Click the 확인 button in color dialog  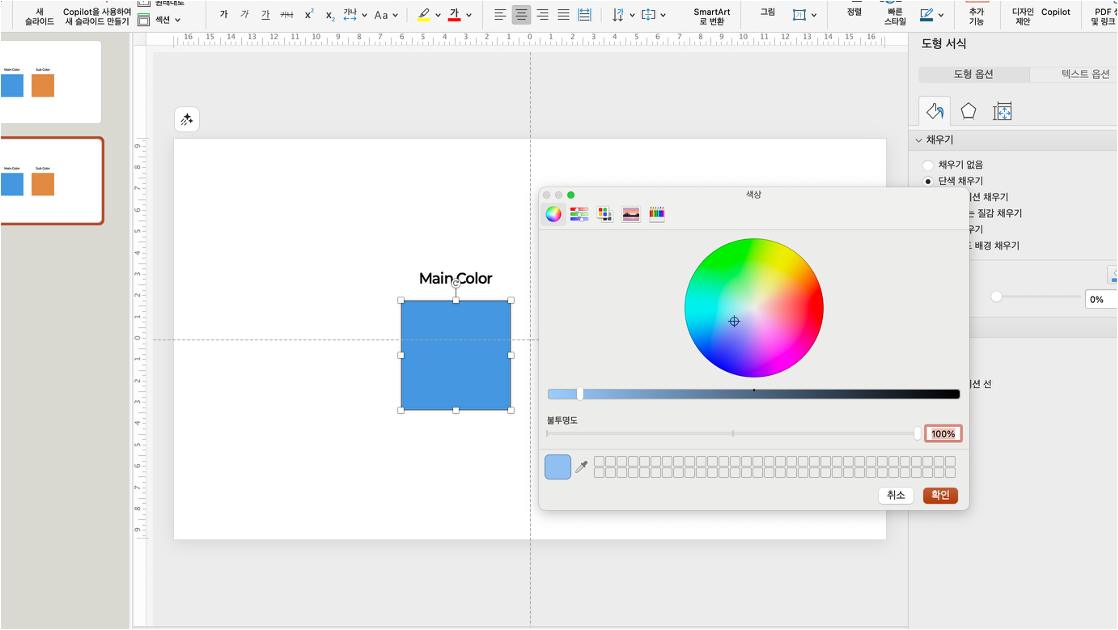point(940,495)
